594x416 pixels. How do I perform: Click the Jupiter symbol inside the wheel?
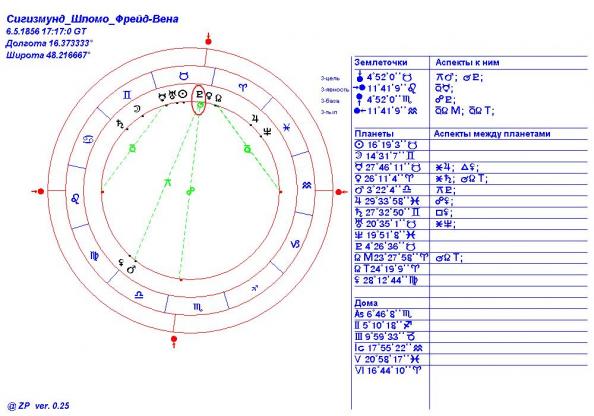click(x=255, y=119)
